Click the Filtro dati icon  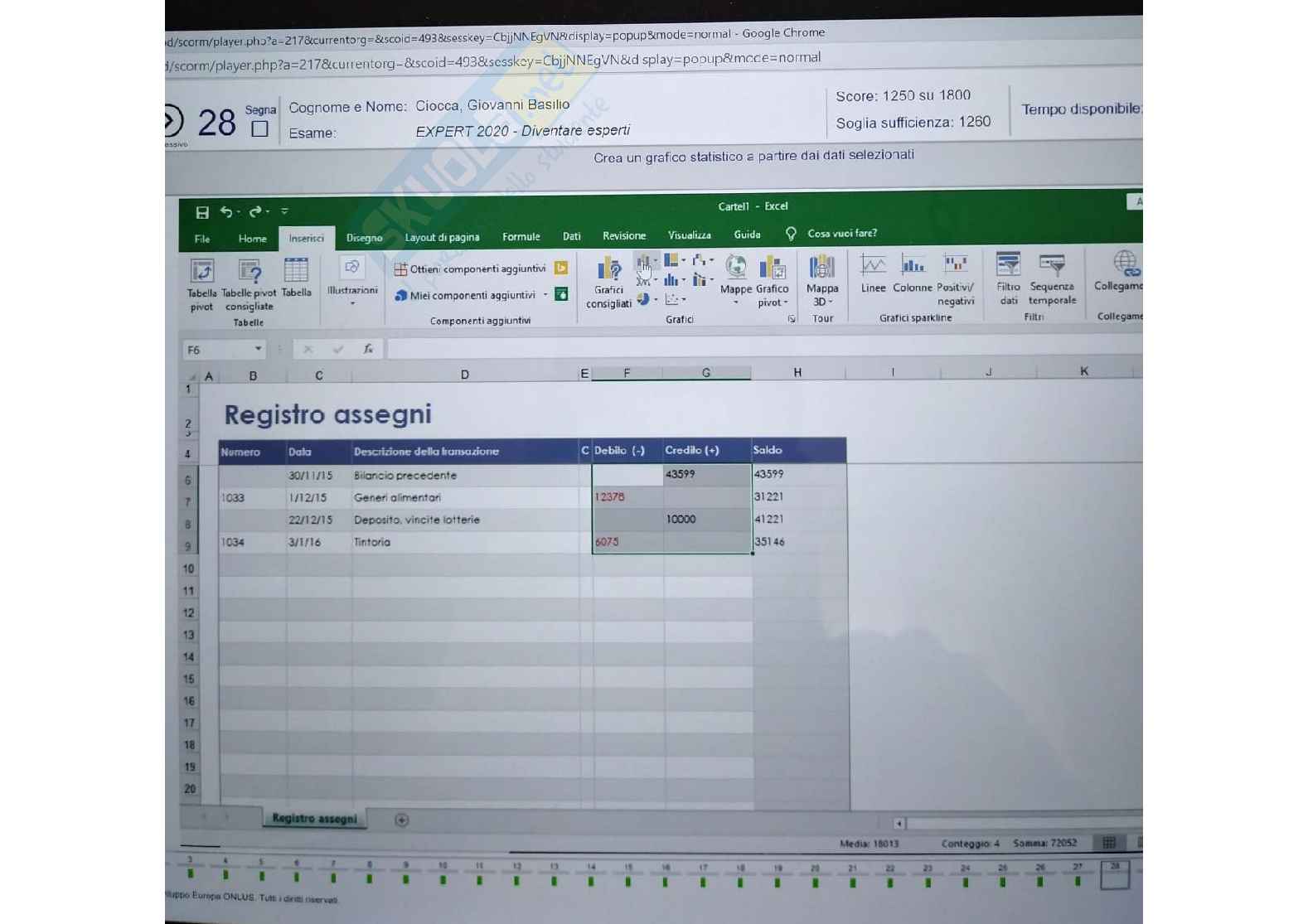tap(1008, 266)
